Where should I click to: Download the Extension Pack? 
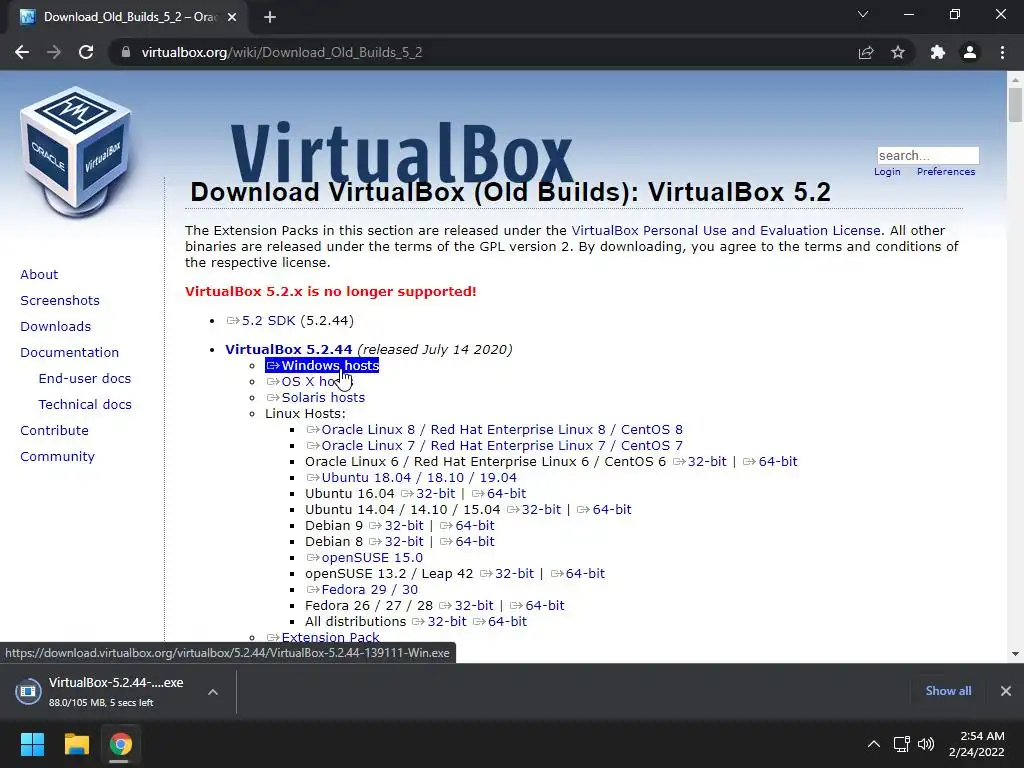[x=323, y=637]
